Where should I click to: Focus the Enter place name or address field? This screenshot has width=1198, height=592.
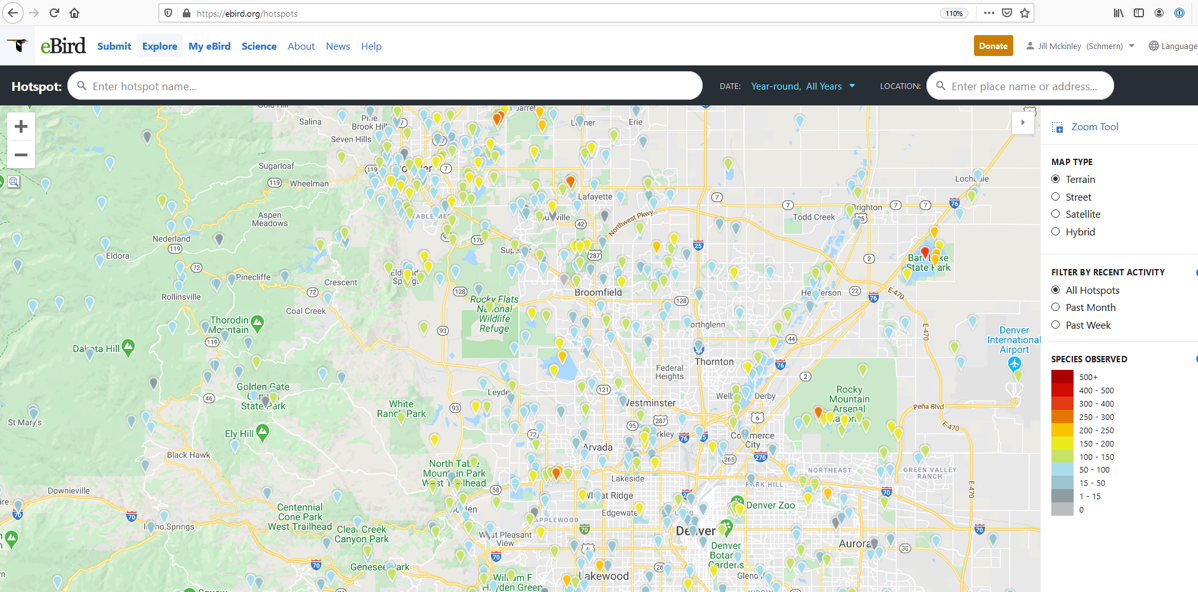click(x=1020, y=86)
